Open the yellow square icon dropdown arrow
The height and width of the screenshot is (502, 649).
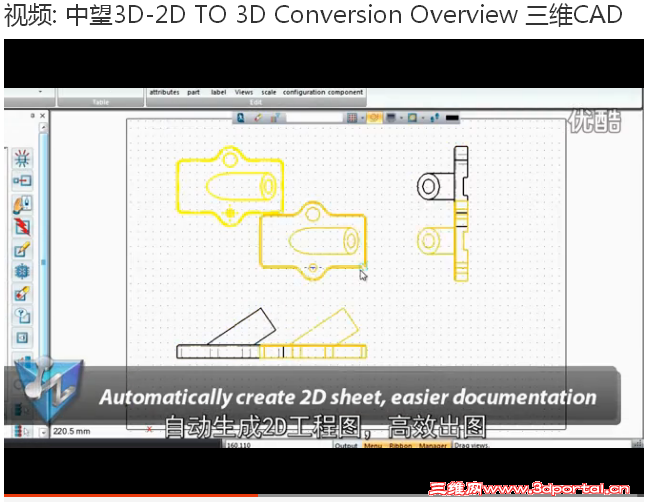pyautogui.click(x=423, y=118)
